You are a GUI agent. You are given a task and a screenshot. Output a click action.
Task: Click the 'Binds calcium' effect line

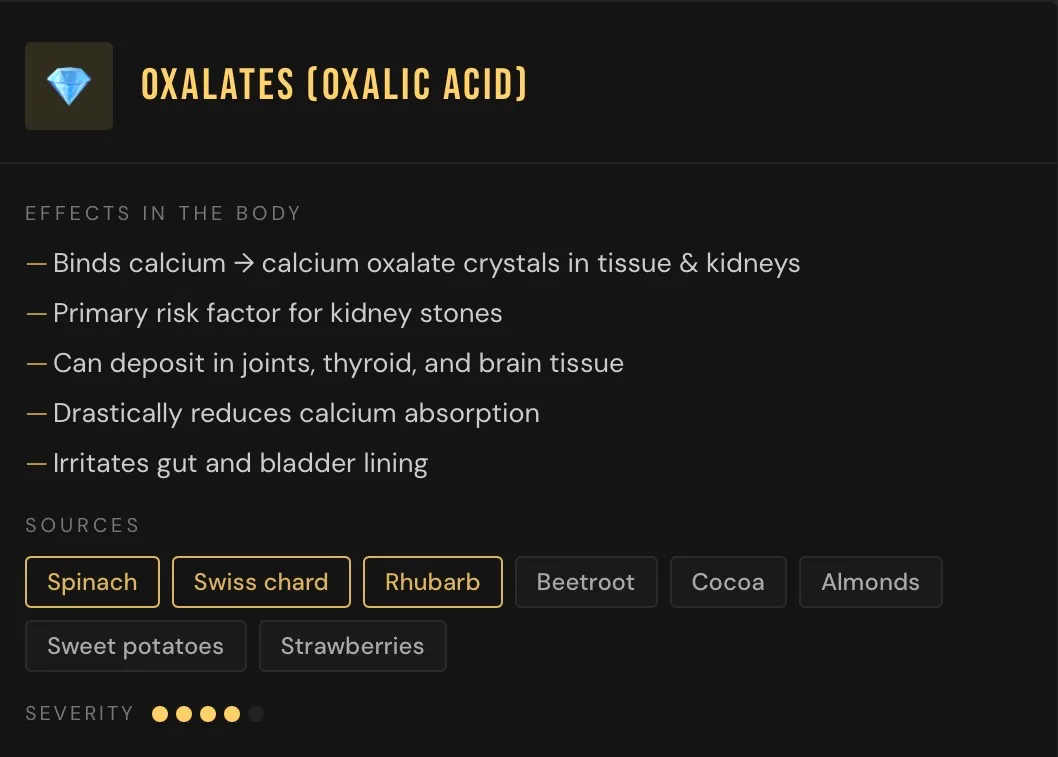(x=413, y=263)
